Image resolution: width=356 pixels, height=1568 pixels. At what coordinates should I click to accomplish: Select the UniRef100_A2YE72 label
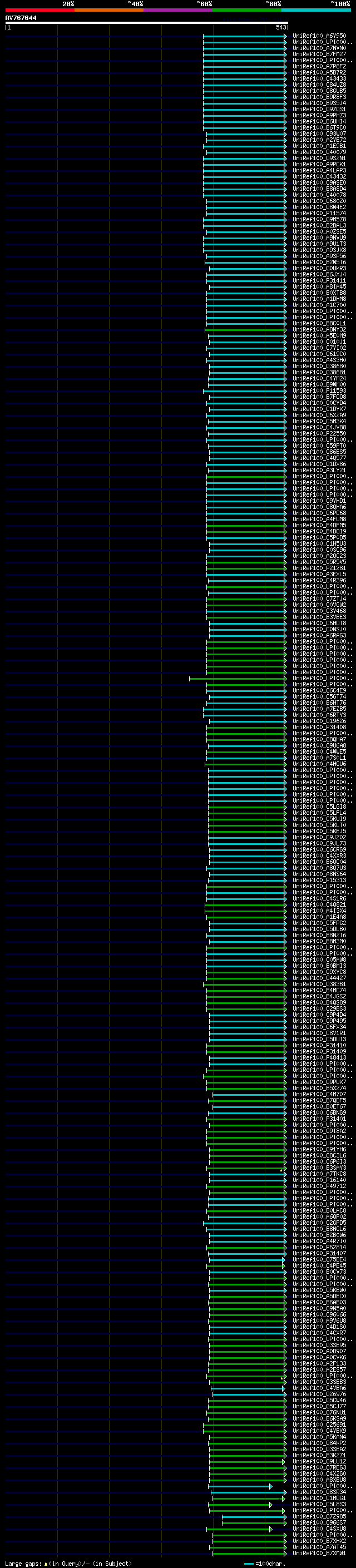pyautogui.click(x=319, y=140)
